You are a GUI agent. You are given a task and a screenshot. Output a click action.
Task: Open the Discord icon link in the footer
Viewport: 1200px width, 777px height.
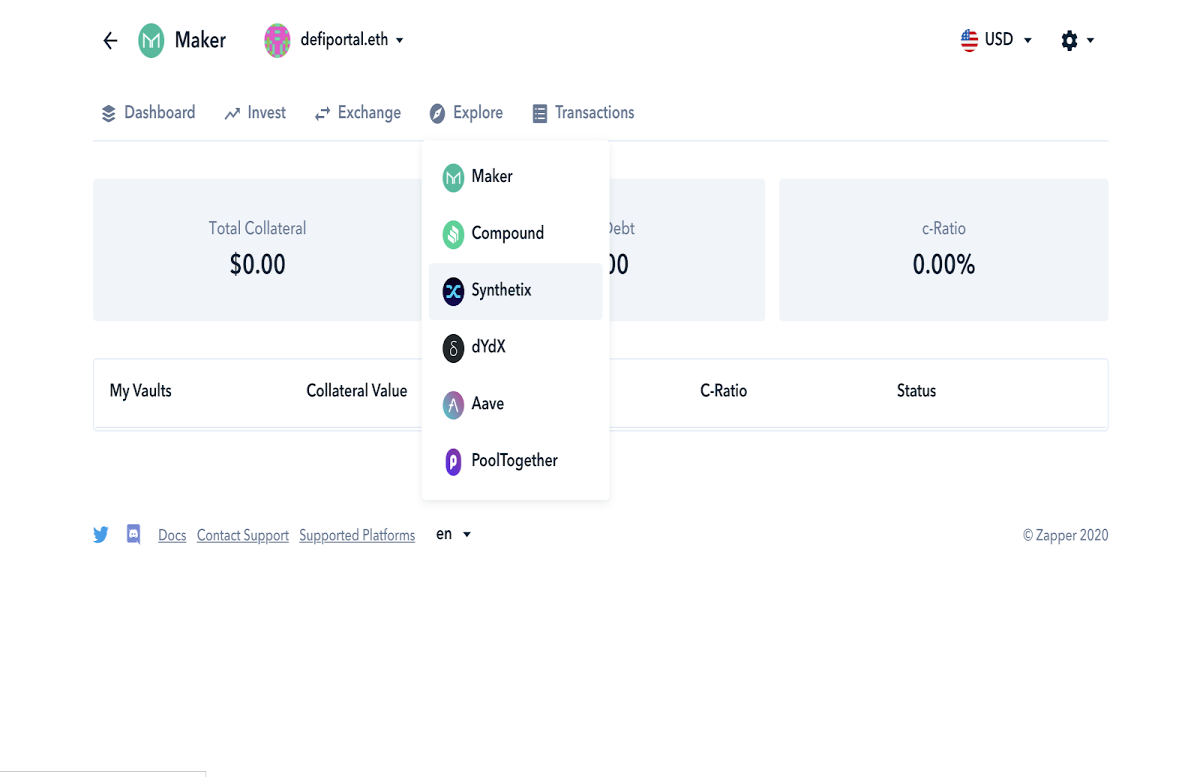134,534
